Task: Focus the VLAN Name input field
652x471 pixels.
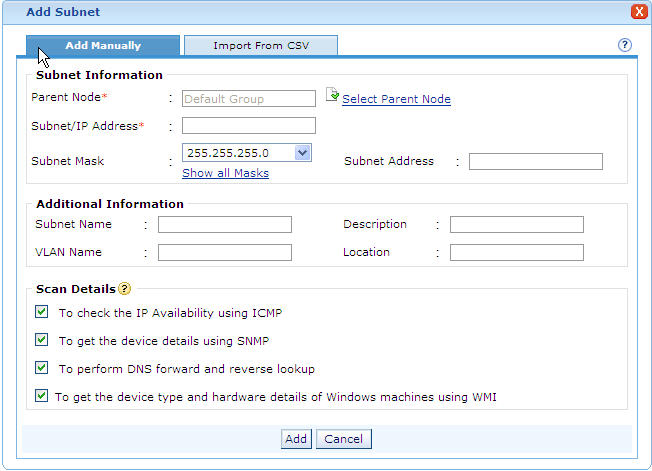Action: (225, 252)
